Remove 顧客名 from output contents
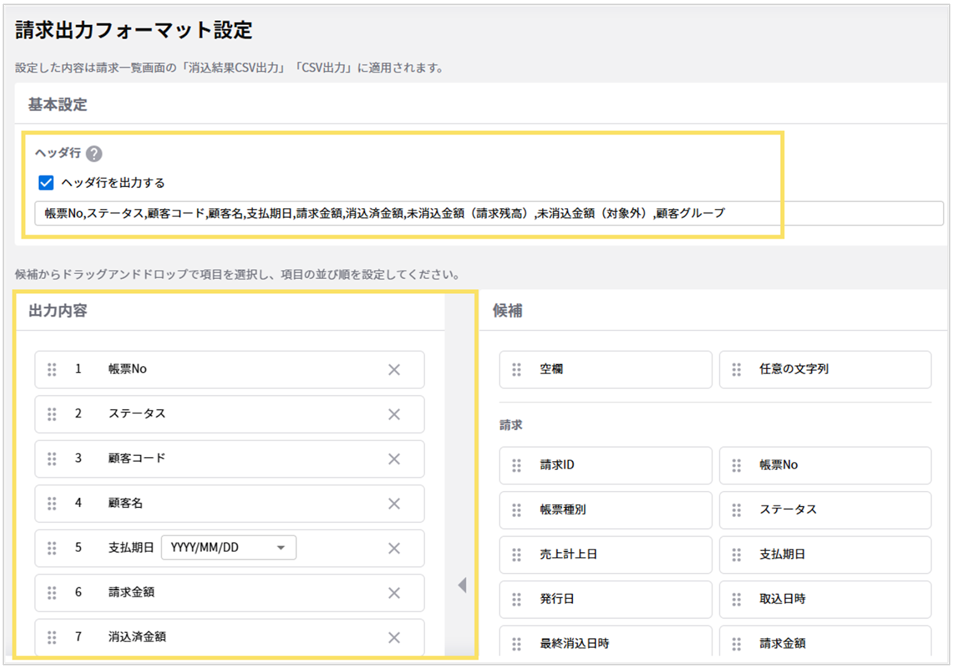The image size is (955, 670). (x=394, y=504)
